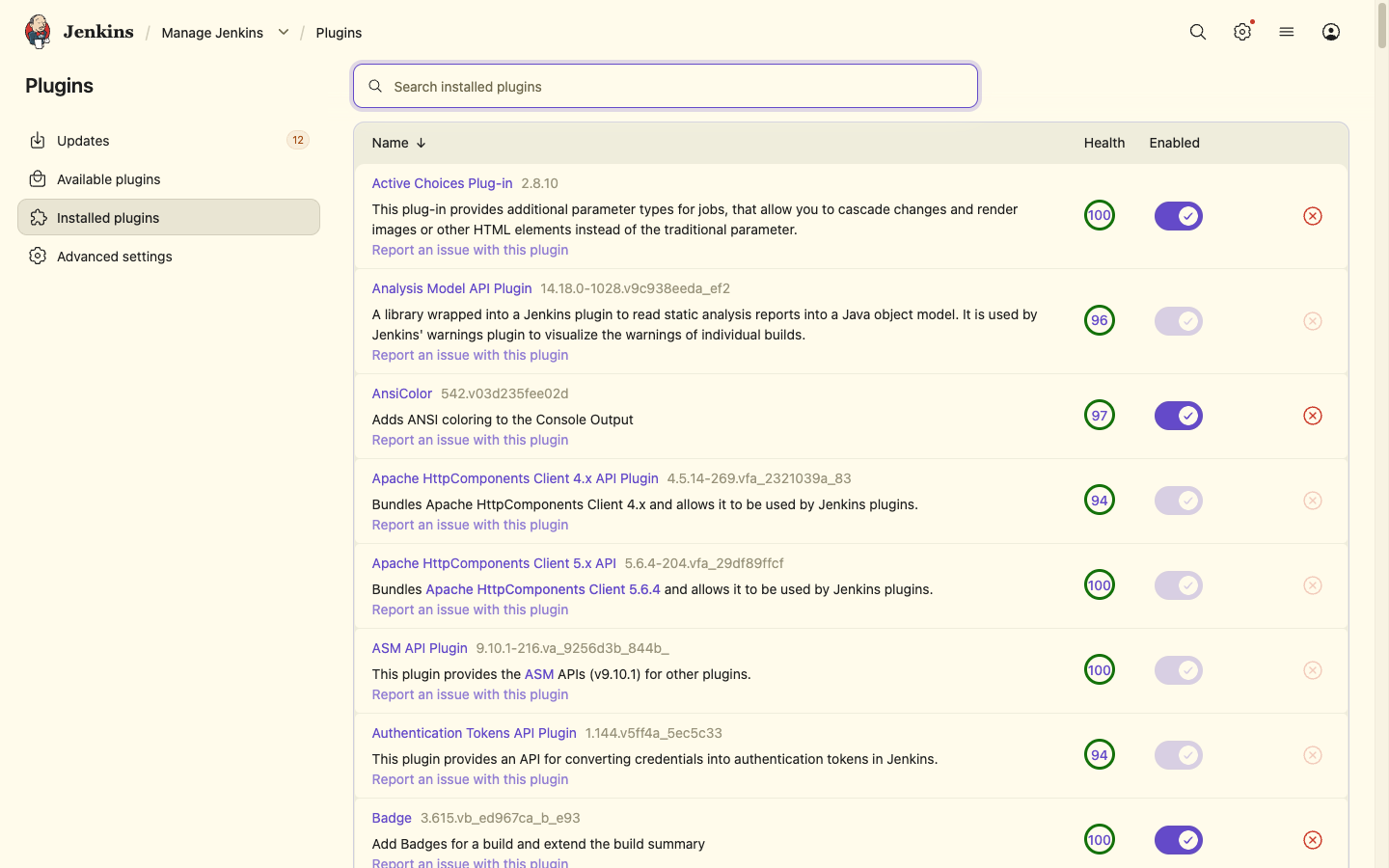Screen dimensions: 1389x868
Task: View health score 94 of Authentication Tokens API
Action: pyautogui.click(x=1100, y=754)
